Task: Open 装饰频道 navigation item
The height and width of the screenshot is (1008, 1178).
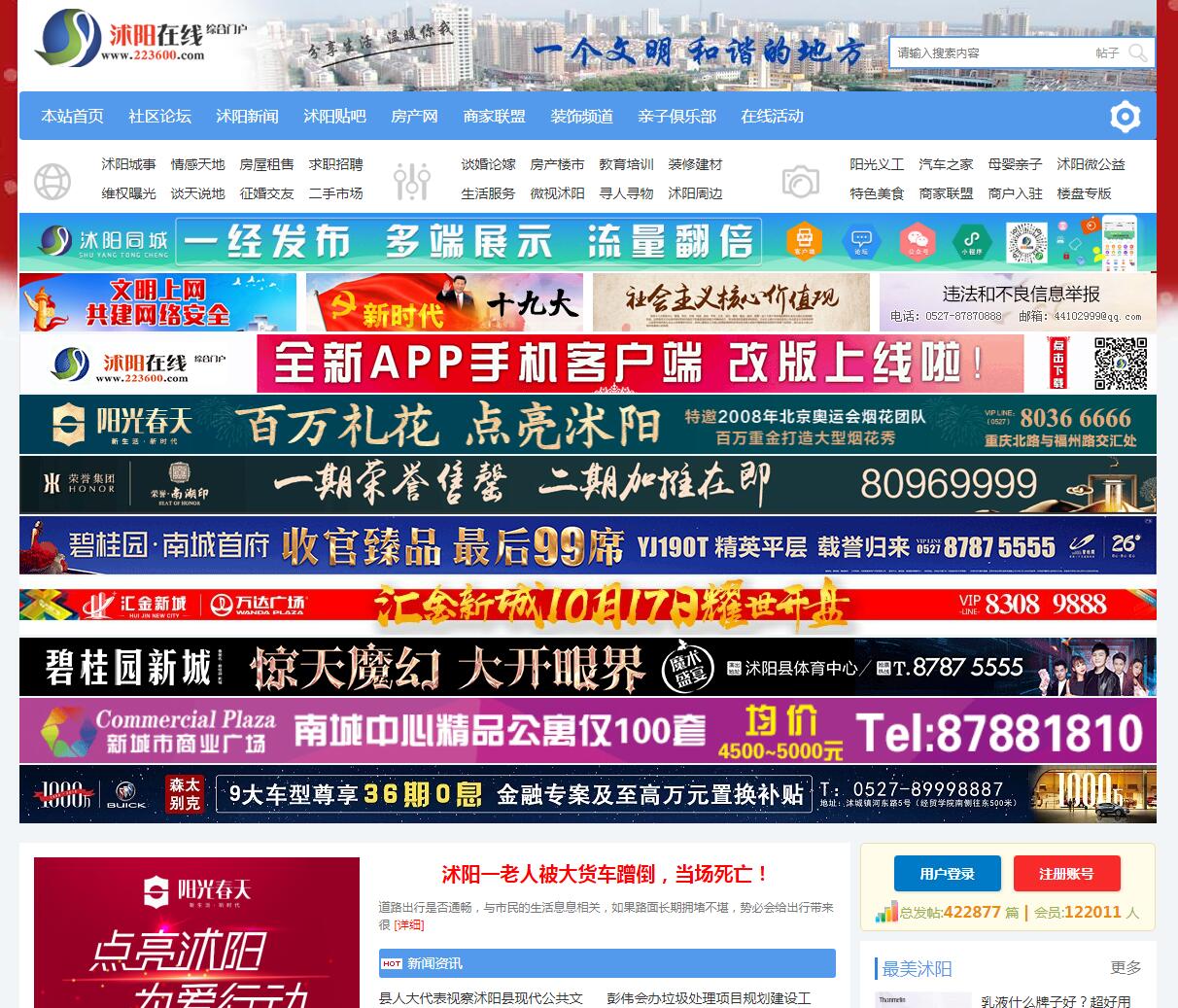Action: coord(581,116)
